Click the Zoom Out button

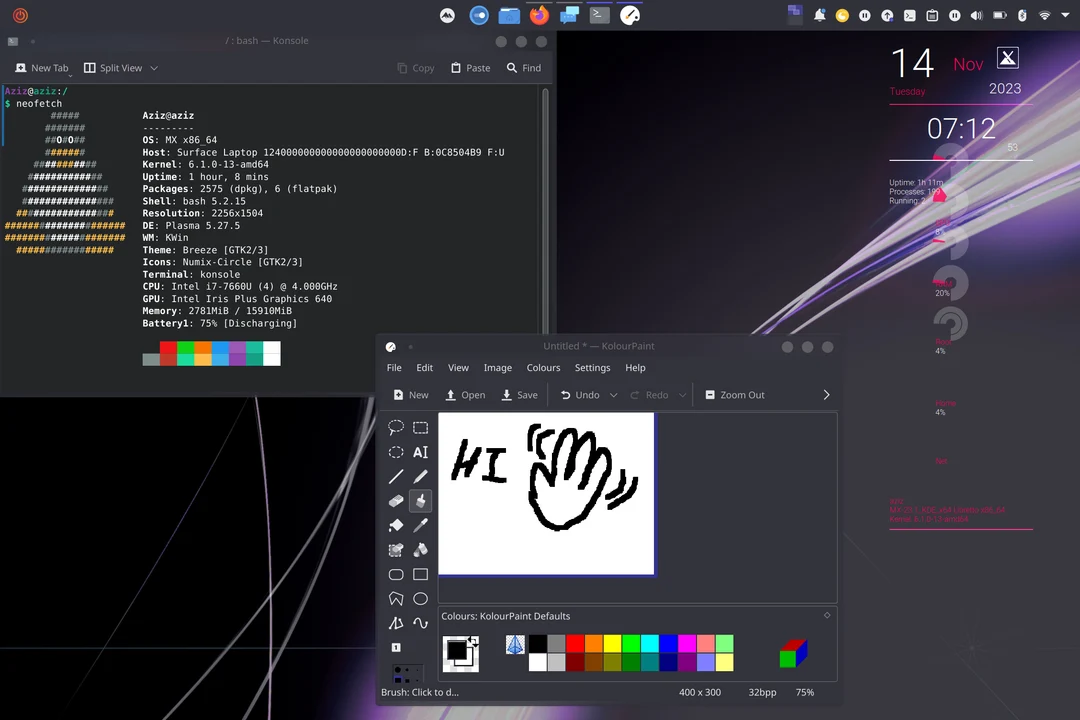click(735, 394)
